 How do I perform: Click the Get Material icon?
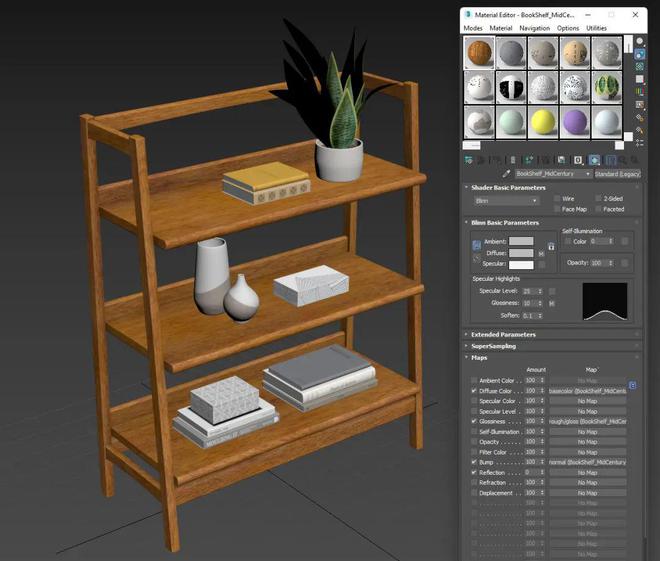click(x=467, y=159)
